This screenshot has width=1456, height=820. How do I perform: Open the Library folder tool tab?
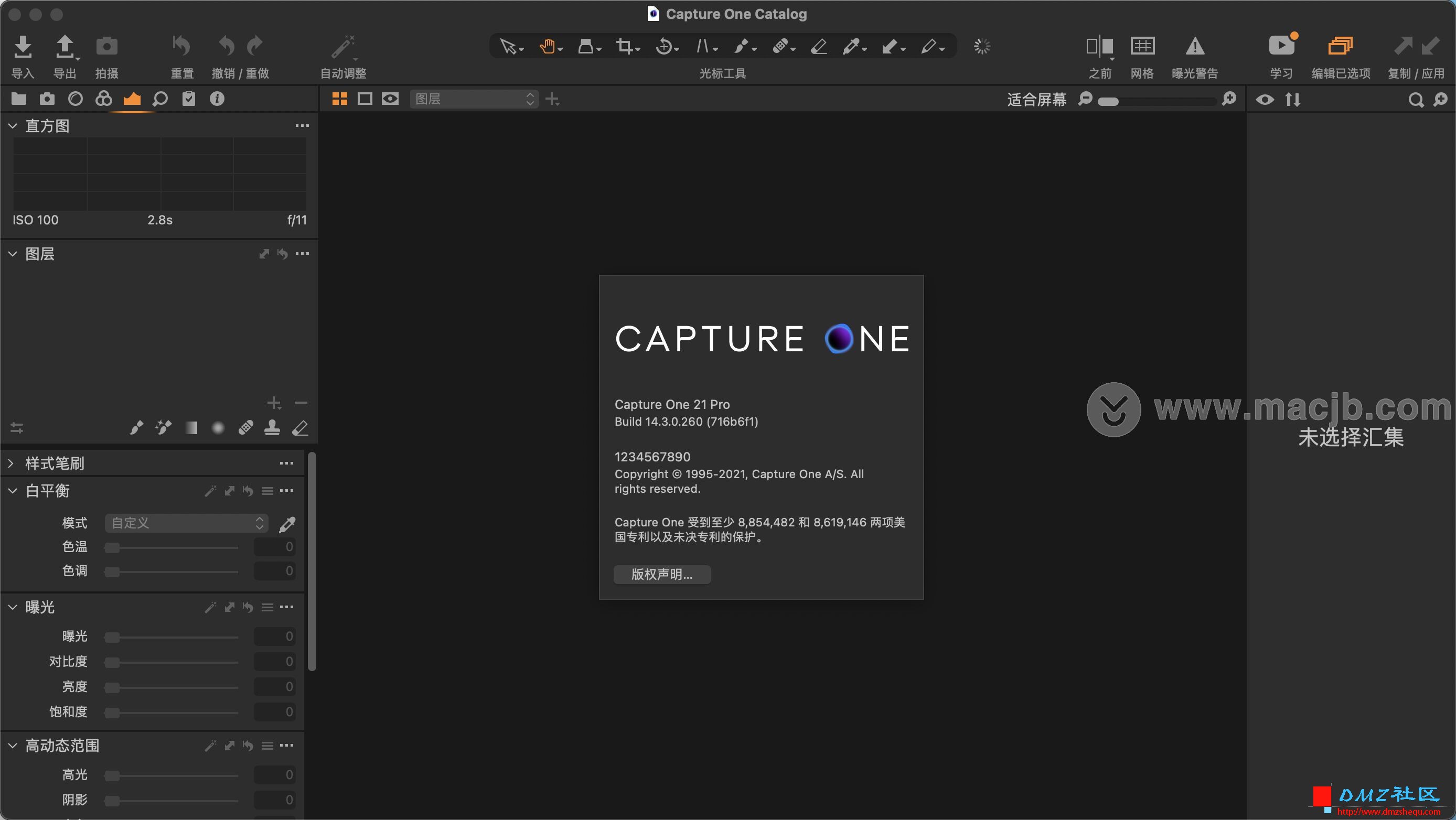pos(19,99)
